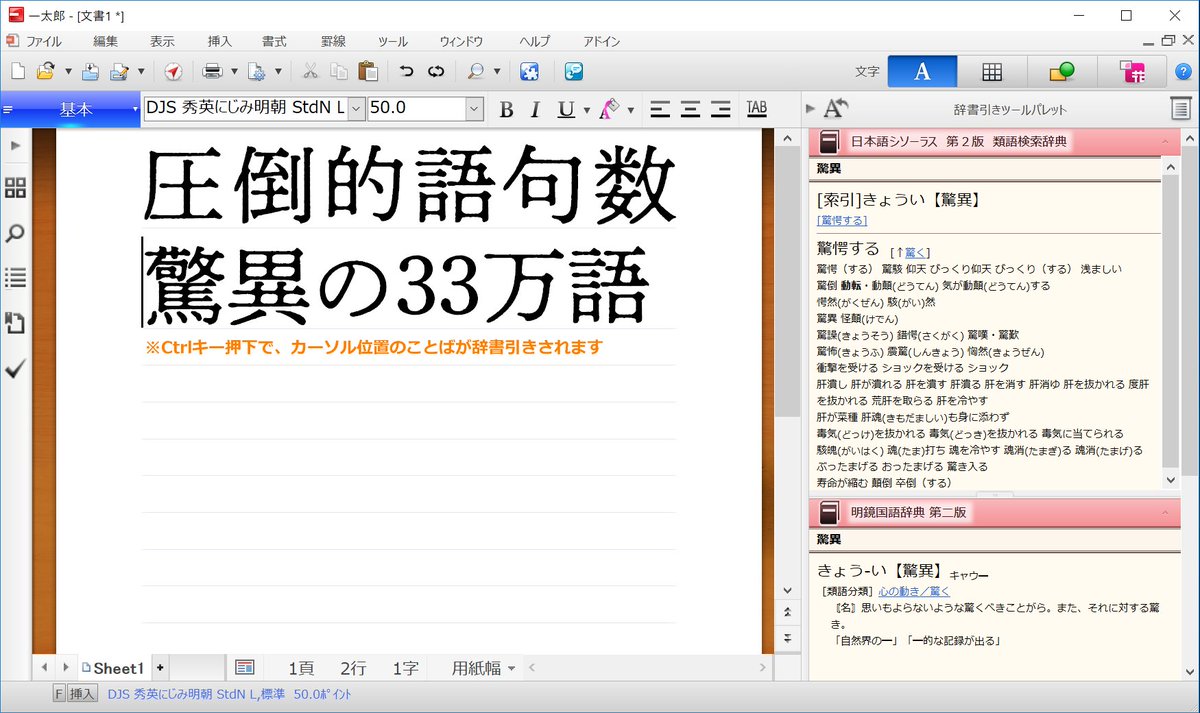
Task: Click the magnifier zoom icon
Action: 476,71
